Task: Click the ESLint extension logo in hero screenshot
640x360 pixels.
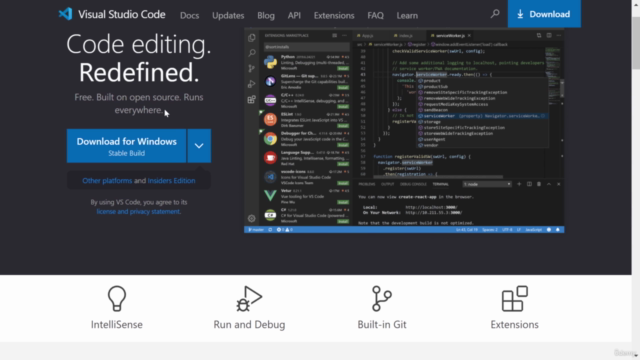Action: [270, 119]
